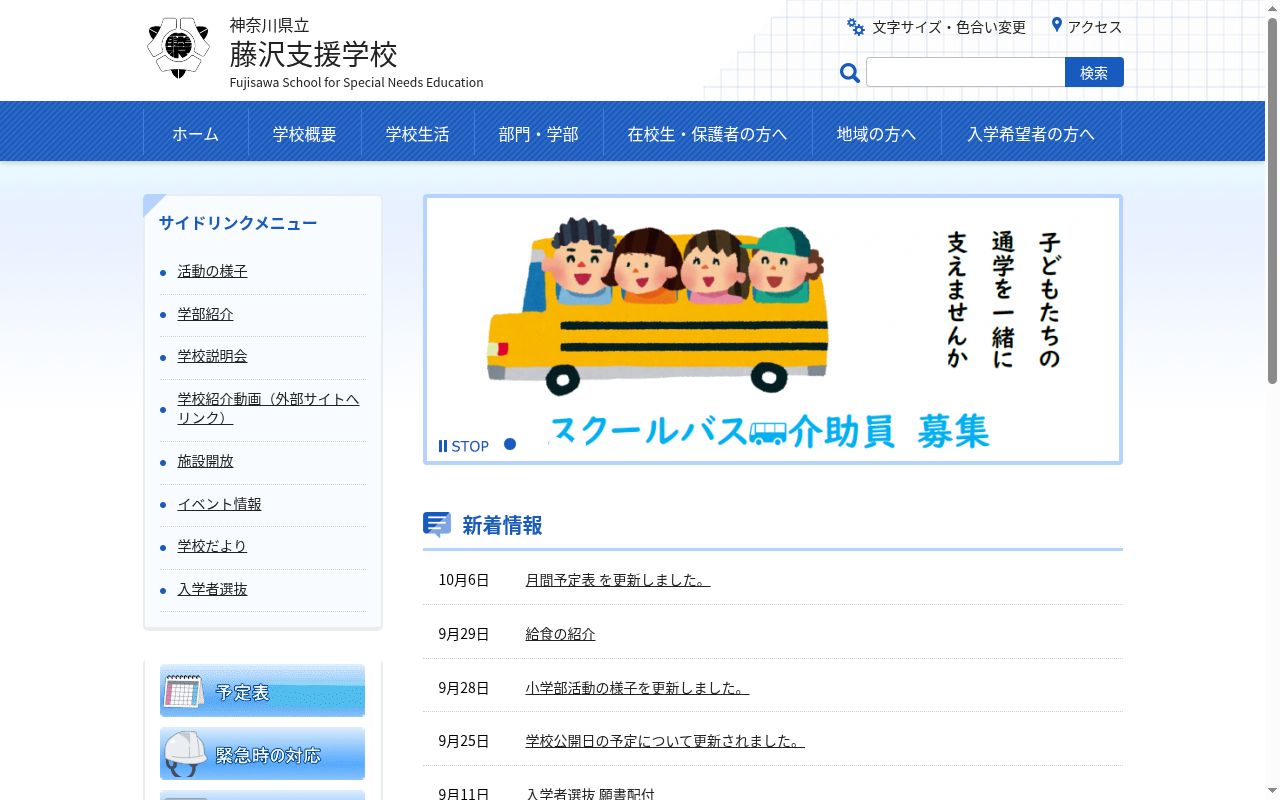Click the 検索 search button

(x=1094, y=72)
